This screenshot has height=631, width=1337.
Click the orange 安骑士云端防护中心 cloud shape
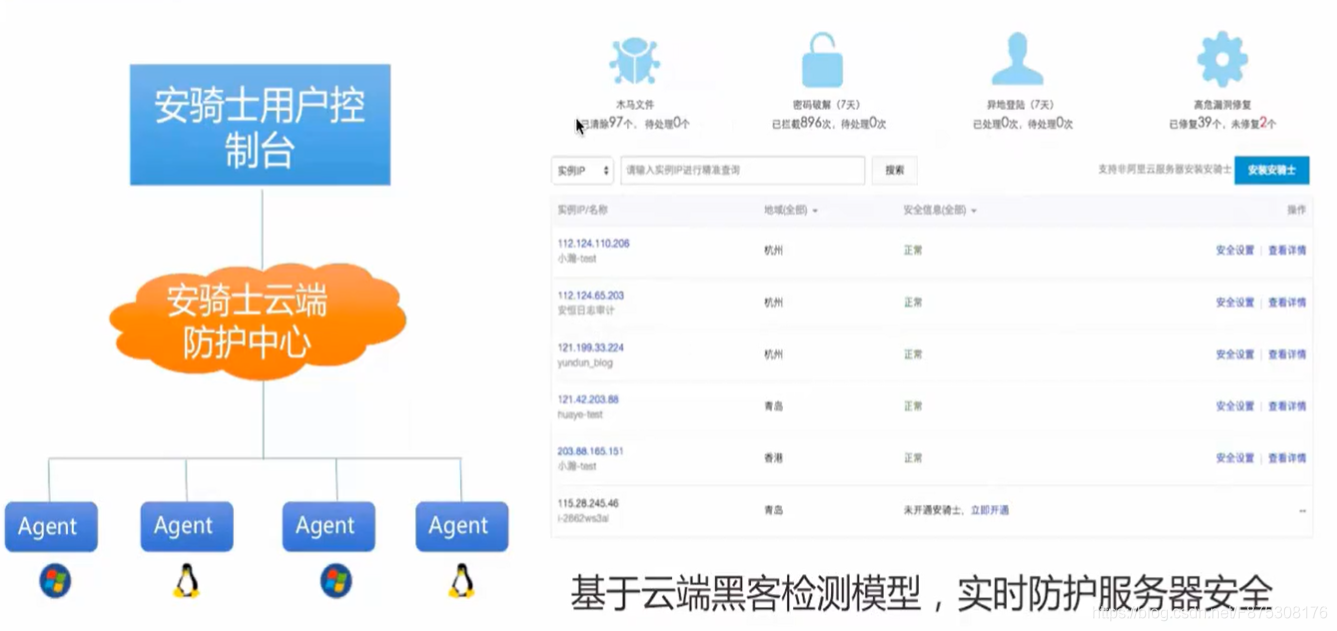point(258,320)
